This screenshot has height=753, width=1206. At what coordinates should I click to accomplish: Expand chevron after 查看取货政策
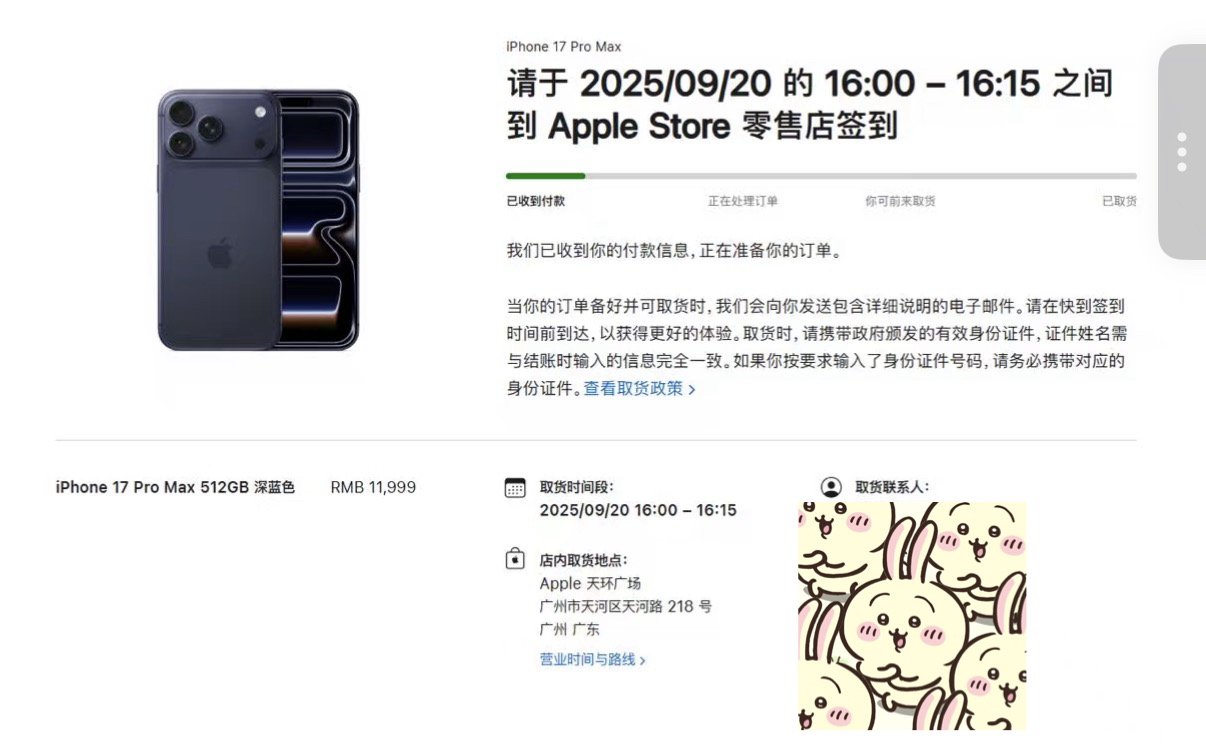[692, 389]
